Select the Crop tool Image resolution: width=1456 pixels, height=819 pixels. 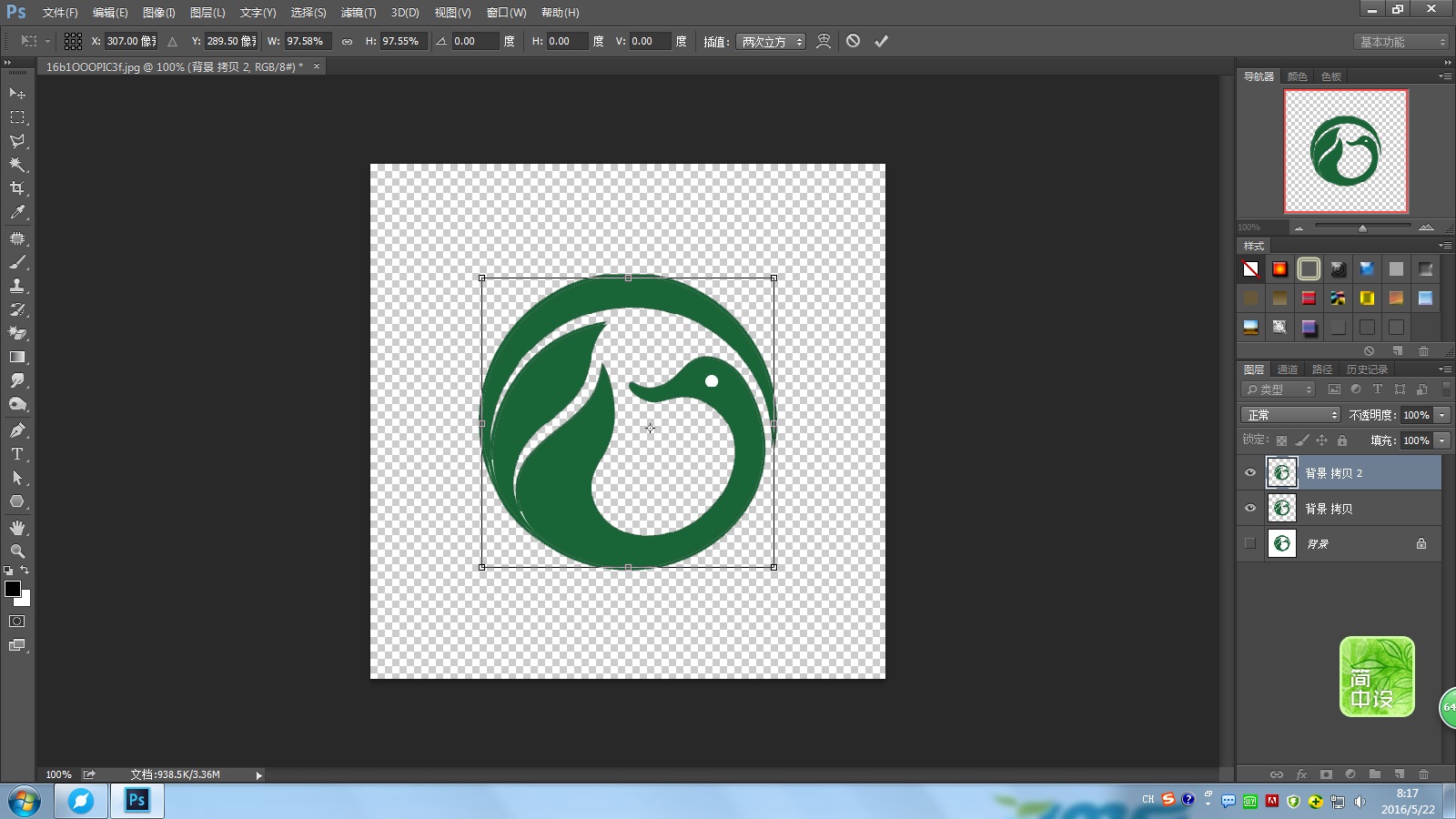tap(17, 188)
